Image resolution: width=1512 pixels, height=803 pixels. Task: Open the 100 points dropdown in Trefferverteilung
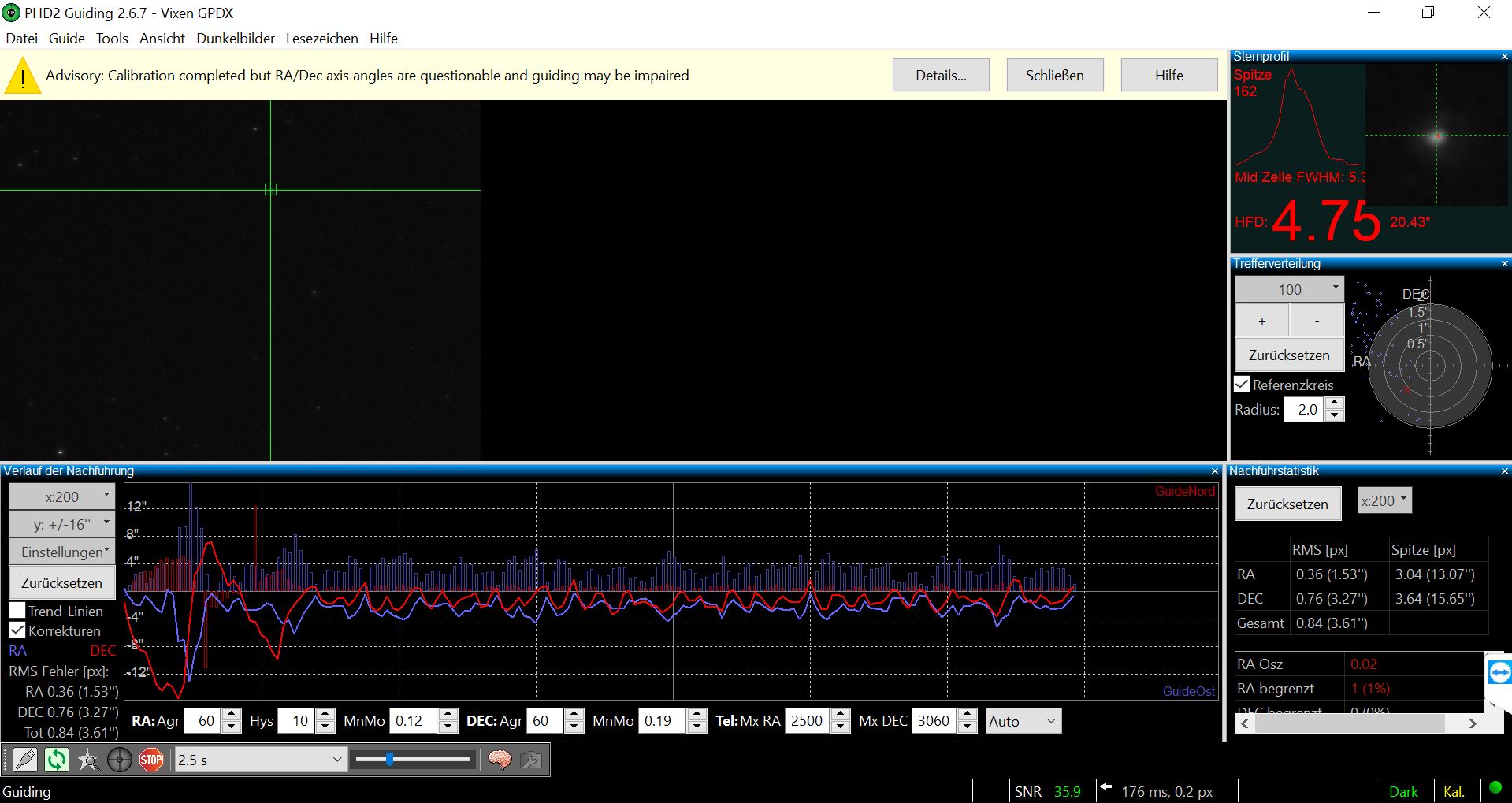point(1289,289)
